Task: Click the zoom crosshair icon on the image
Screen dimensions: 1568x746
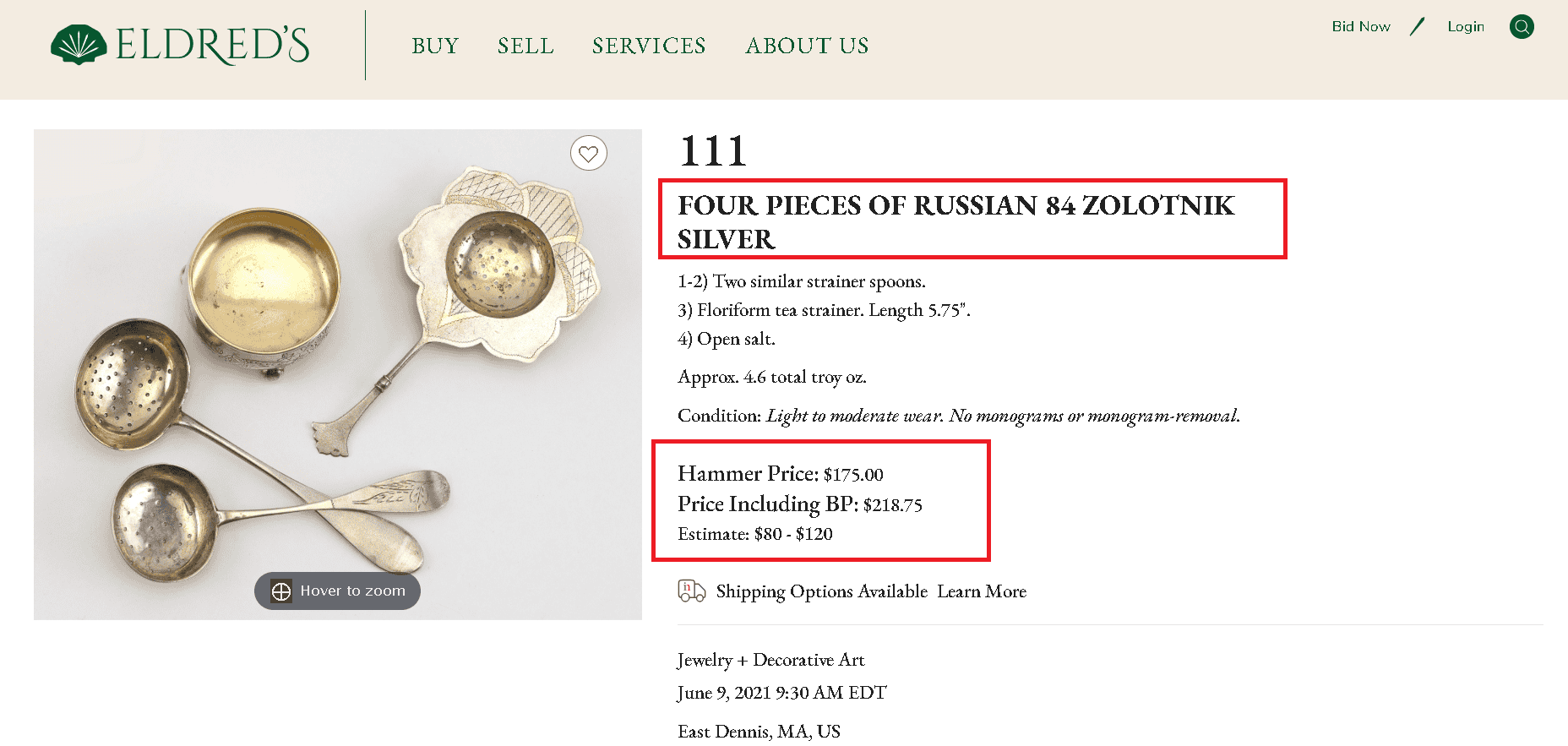Action: point(281,591)
